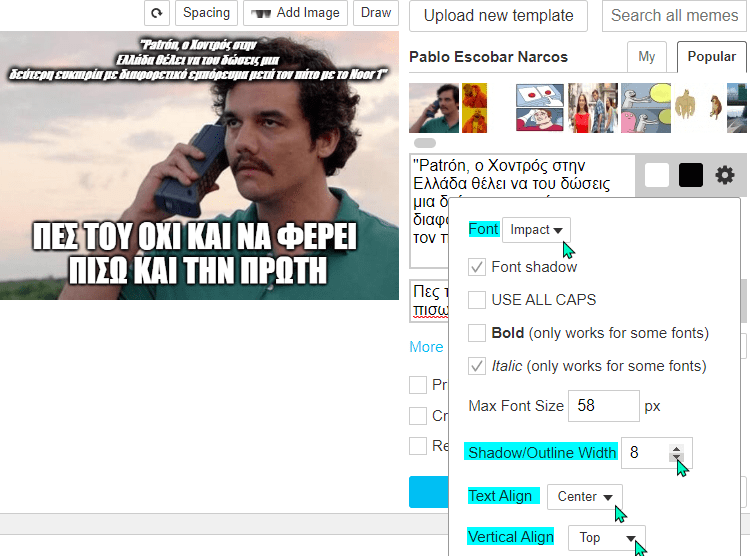Activate the Draw tool
The image size is (750, 556).
[375, 13]
